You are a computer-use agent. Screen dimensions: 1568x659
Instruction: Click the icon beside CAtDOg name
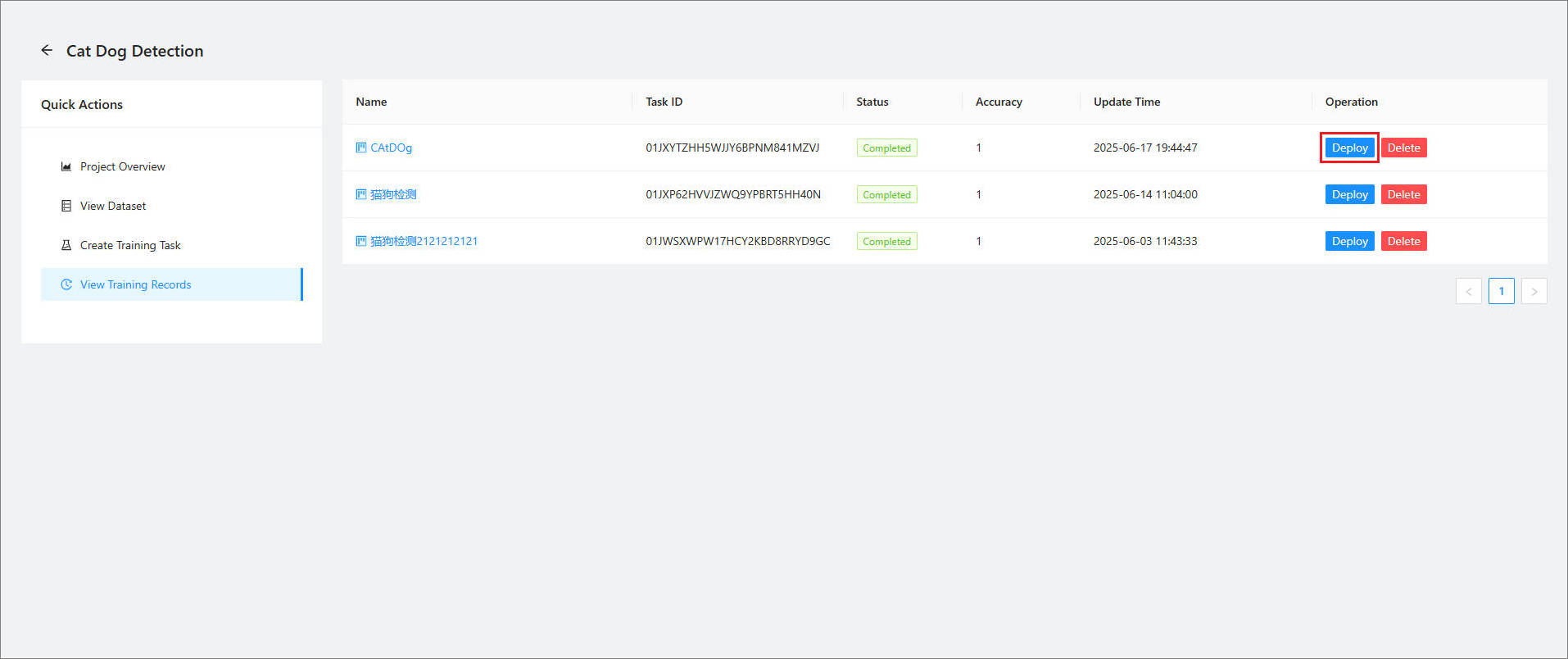361,148
